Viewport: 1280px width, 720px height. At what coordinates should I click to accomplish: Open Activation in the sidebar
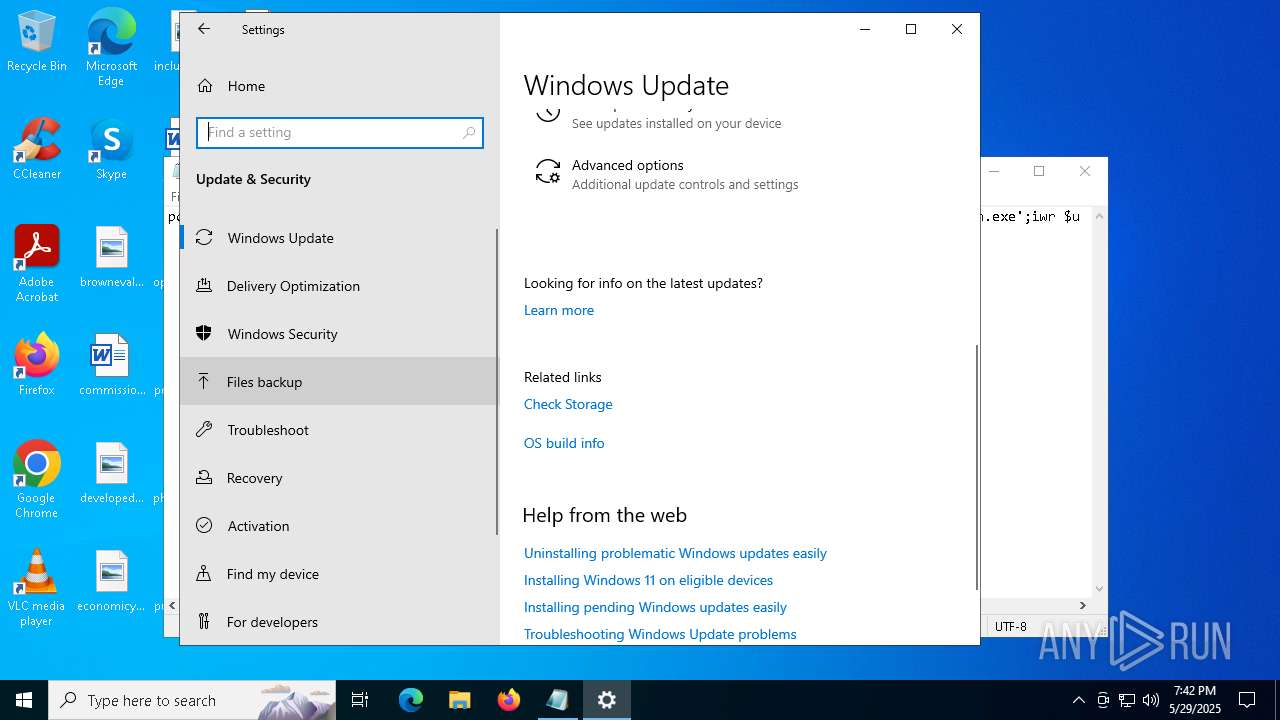tap(339, 526)
